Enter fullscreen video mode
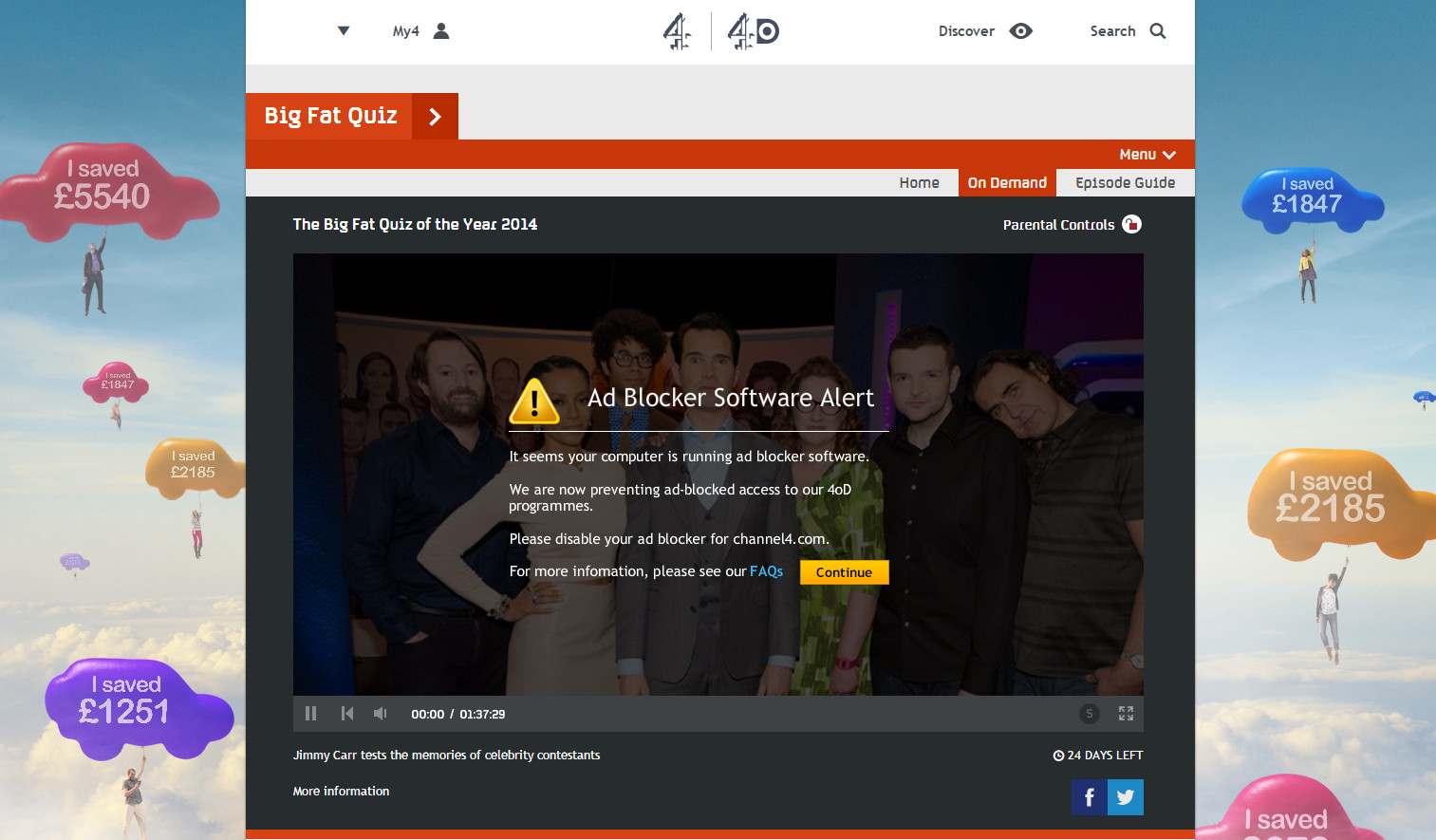Screen dimensions: 1436x840 (1126, 714)
